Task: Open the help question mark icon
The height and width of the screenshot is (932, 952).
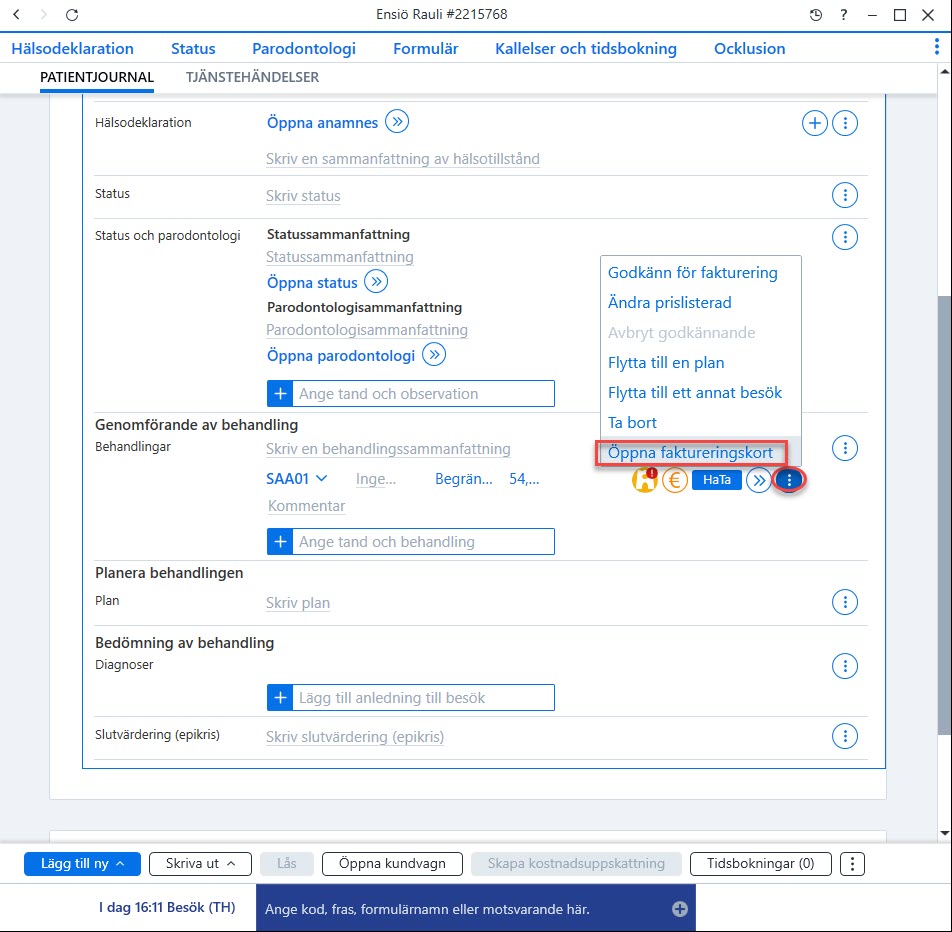Action: (843, 15)
